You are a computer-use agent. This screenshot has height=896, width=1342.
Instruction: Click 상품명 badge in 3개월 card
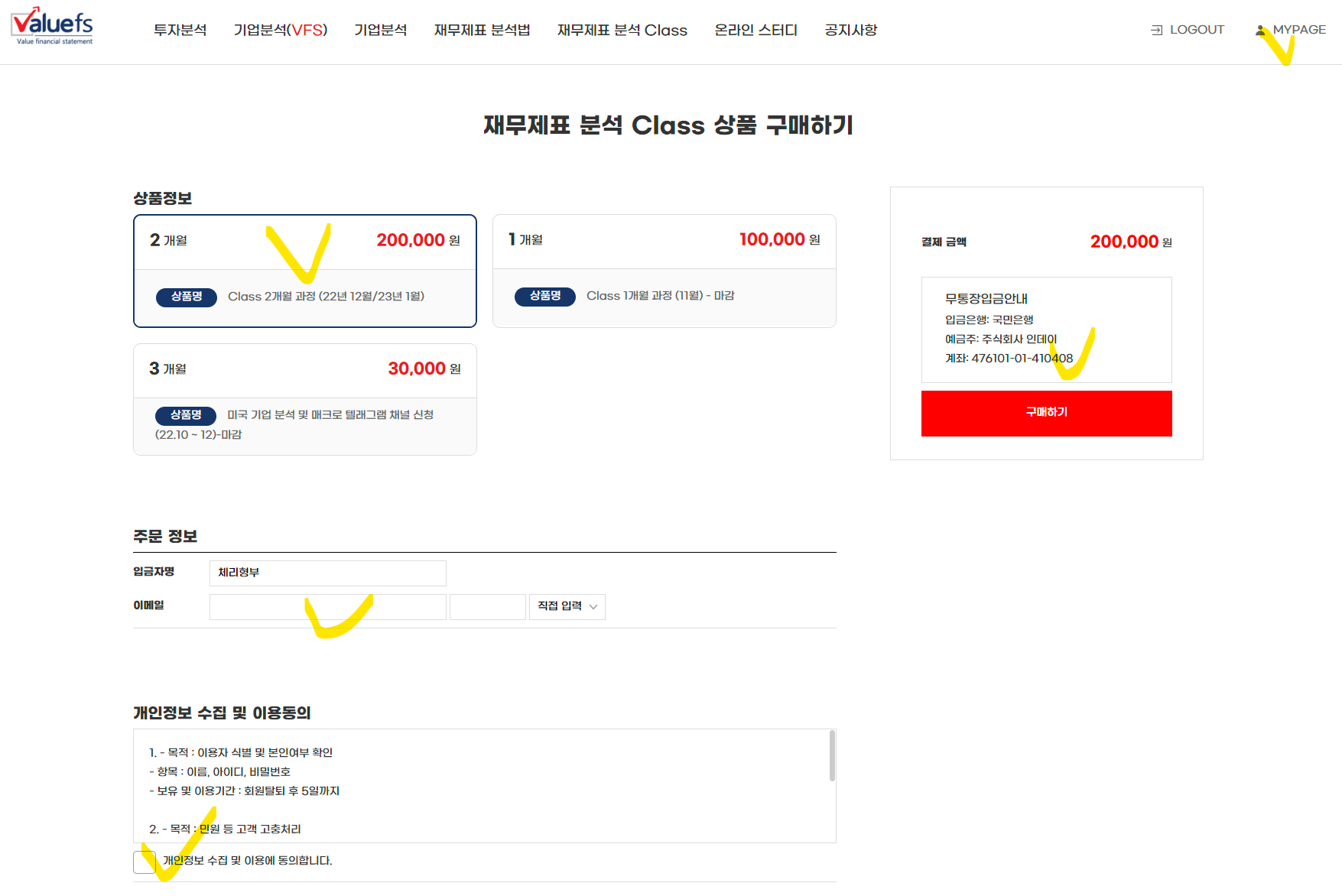pos(186,415)
